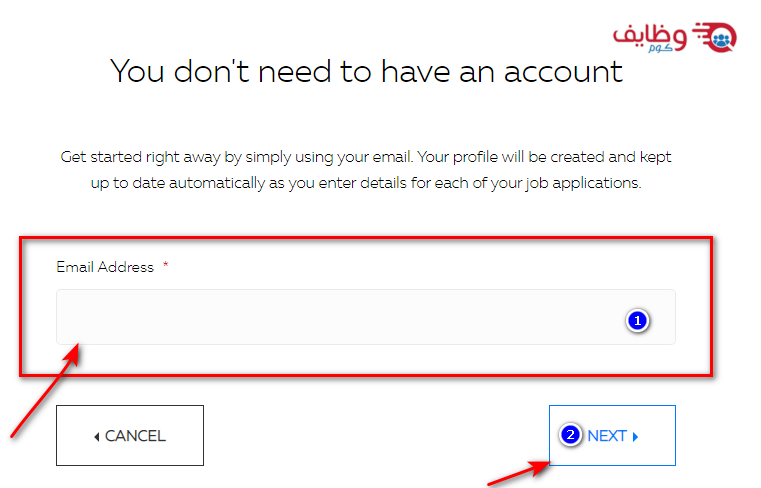
Task: Click the dashed speed lines on the logo
Action: pyautogui.click(x=700, y=32)
